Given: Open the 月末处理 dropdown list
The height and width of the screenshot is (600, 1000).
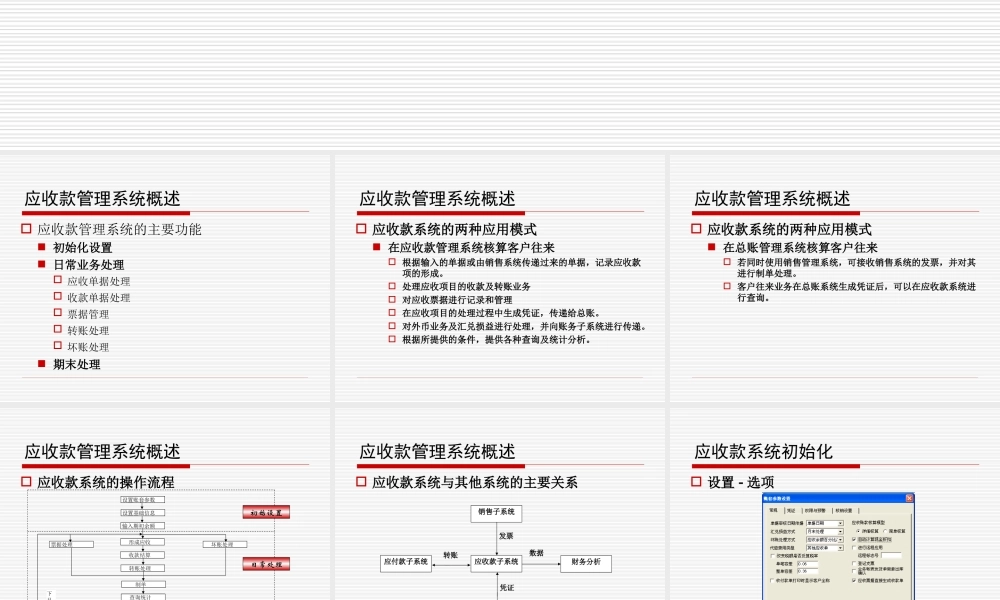Looking at the screenshot, I should 840,531.
